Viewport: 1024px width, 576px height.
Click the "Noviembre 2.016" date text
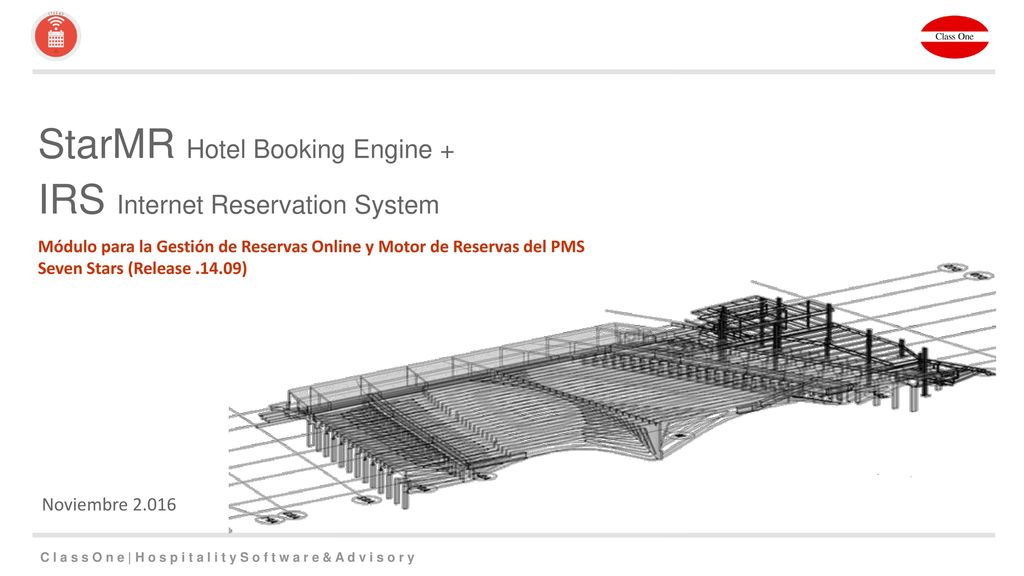[109, 504]
